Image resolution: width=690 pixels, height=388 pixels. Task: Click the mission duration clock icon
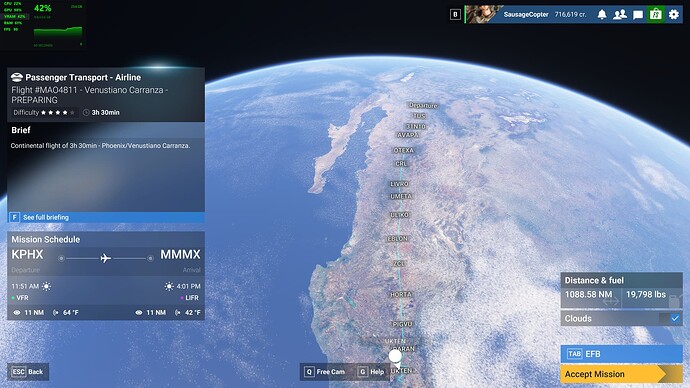click(86, 113)
